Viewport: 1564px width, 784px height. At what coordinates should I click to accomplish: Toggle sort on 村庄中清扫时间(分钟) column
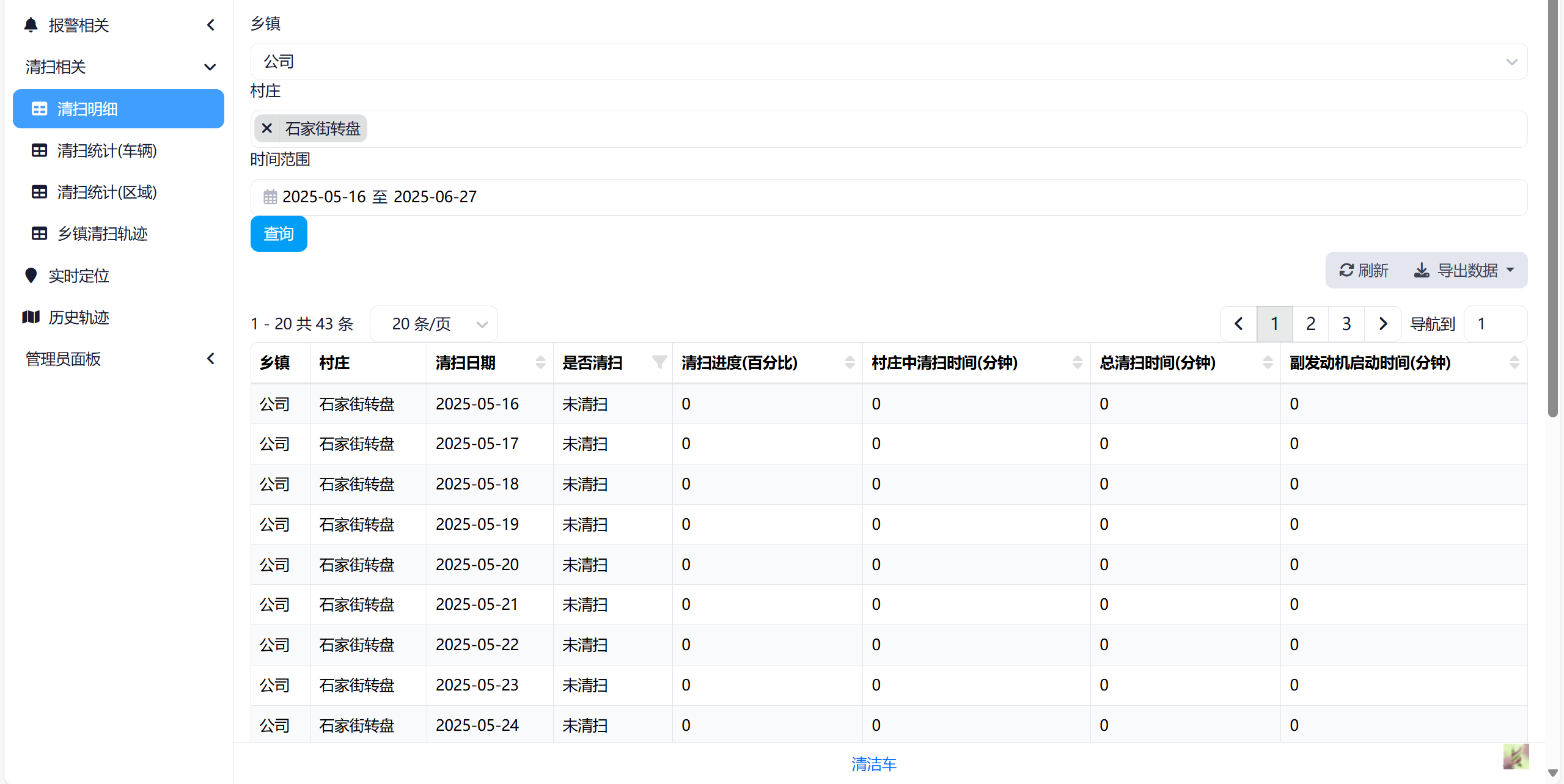(x=1078, y=362)
